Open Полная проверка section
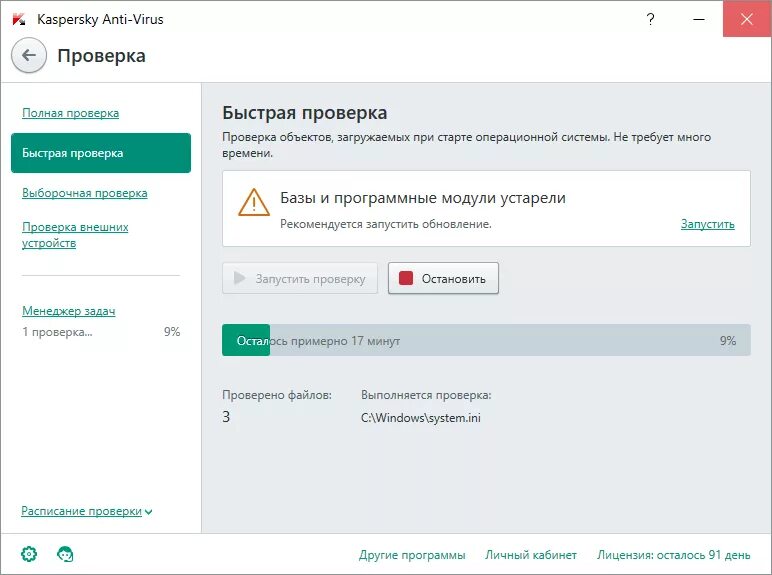The width and height of the screenshot is (772, 575). 70,113
